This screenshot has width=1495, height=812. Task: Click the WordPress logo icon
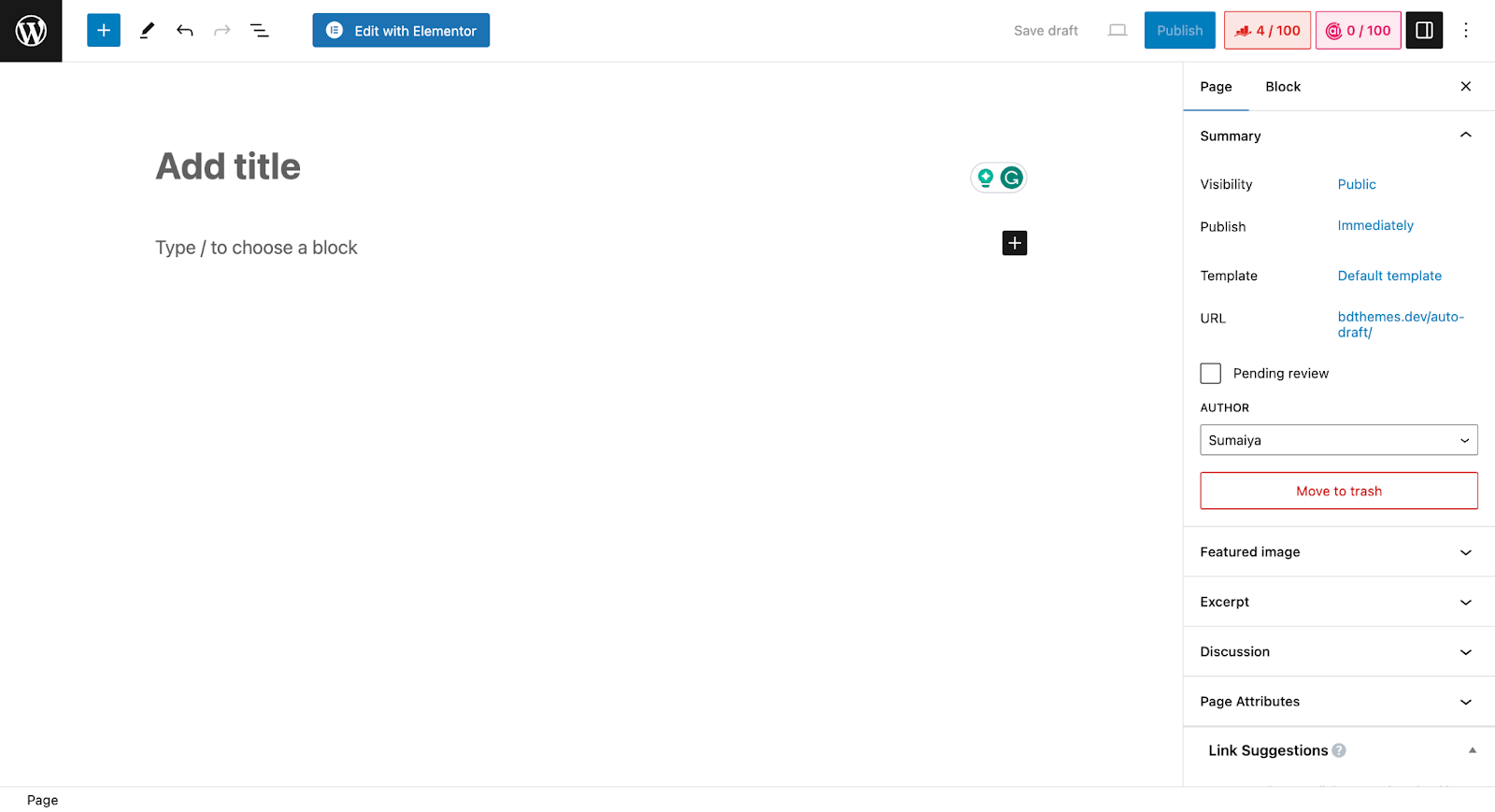point(31,31)
